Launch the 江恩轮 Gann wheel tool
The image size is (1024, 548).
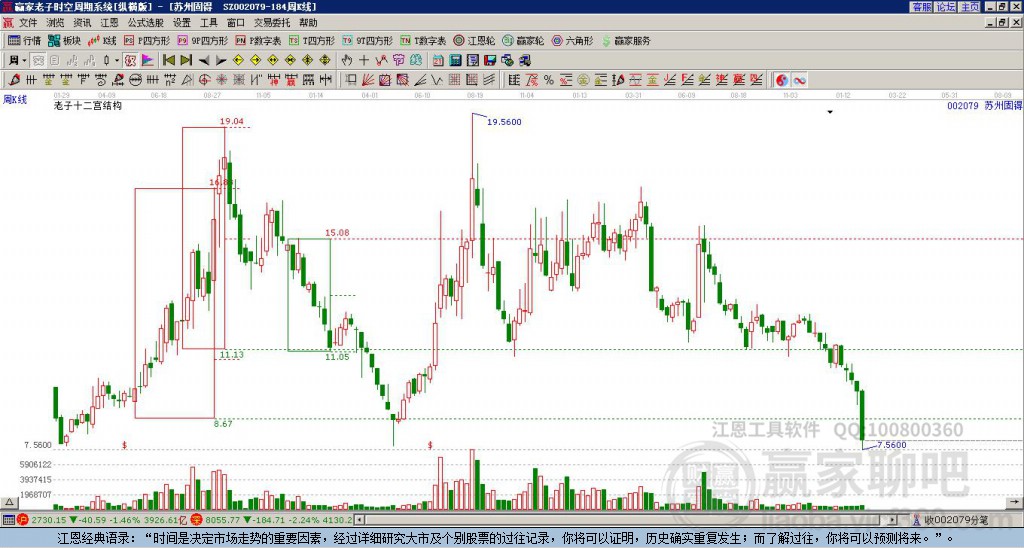[x=474, y=40]
